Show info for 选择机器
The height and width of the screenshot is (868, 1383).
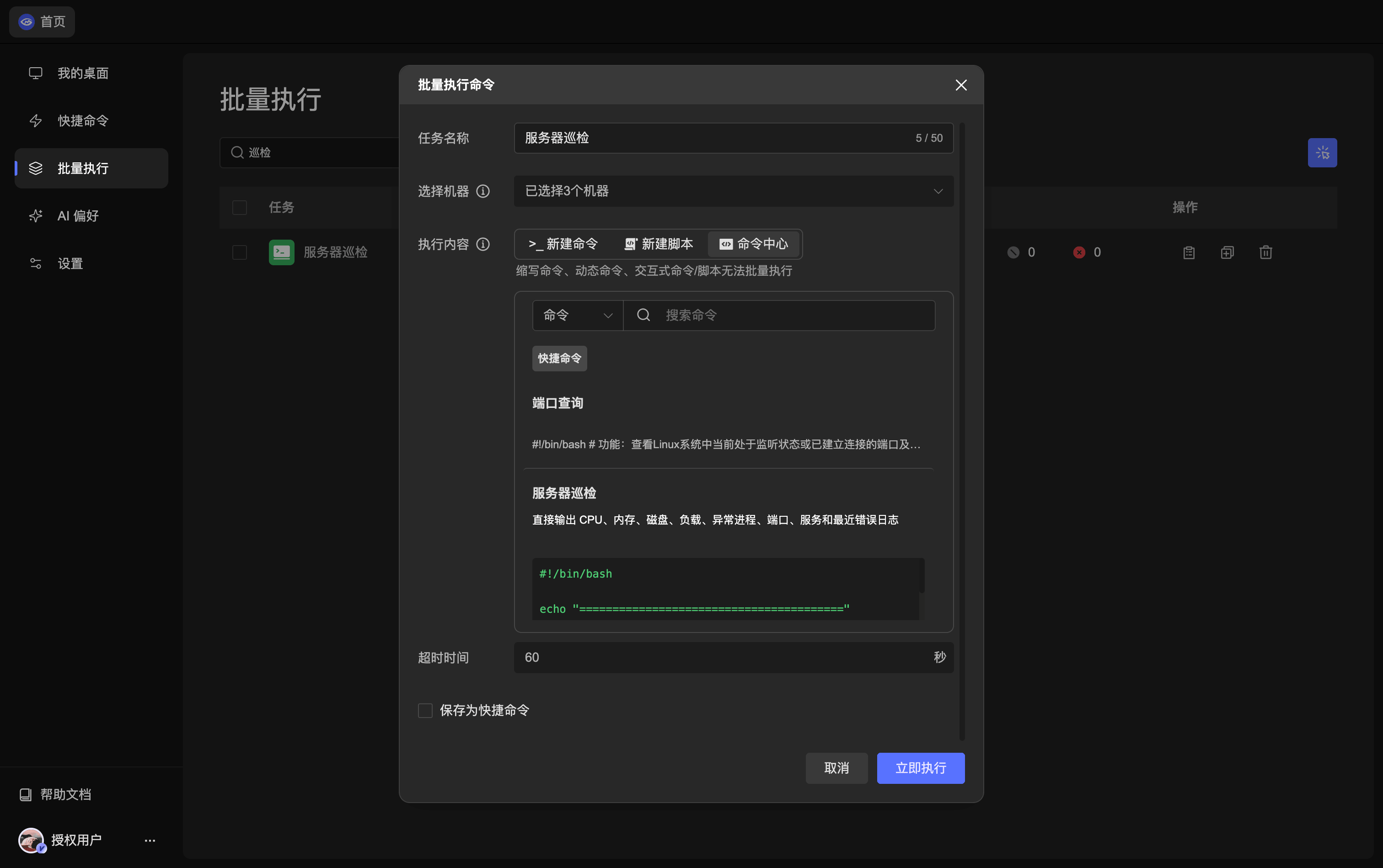(x=483, y=191)
